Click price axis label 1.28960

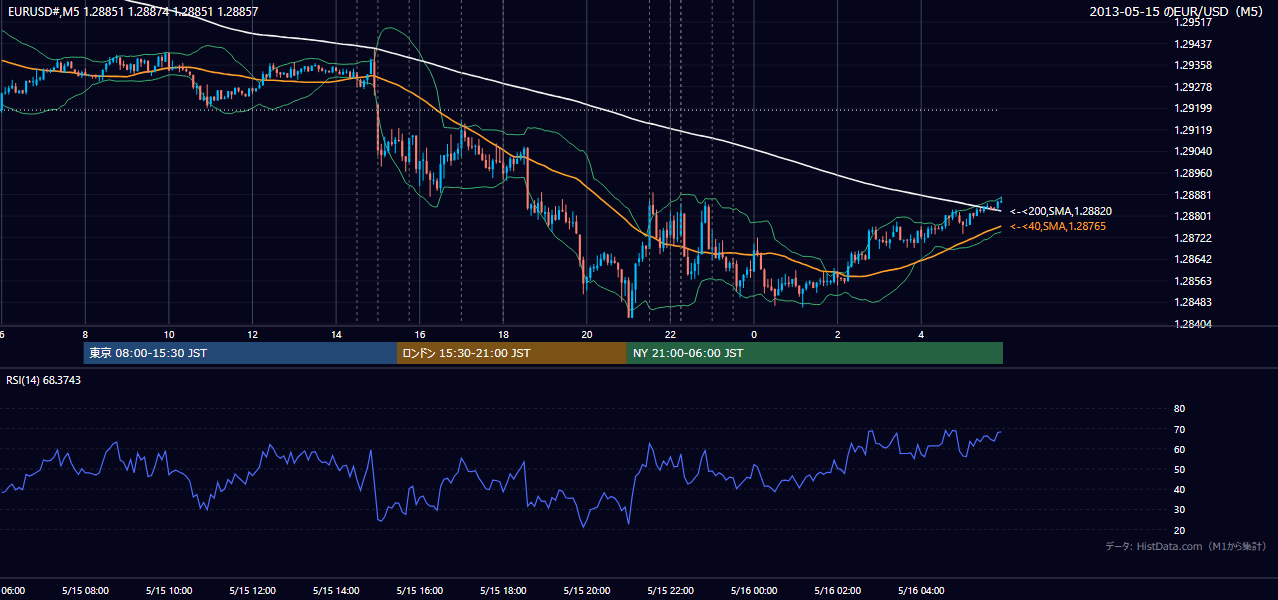1193,173
